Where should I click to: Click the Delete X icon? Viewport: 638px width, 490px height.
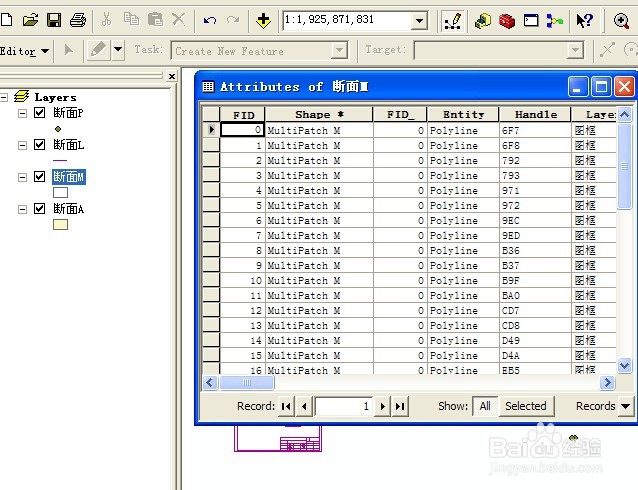click(179, 19)
